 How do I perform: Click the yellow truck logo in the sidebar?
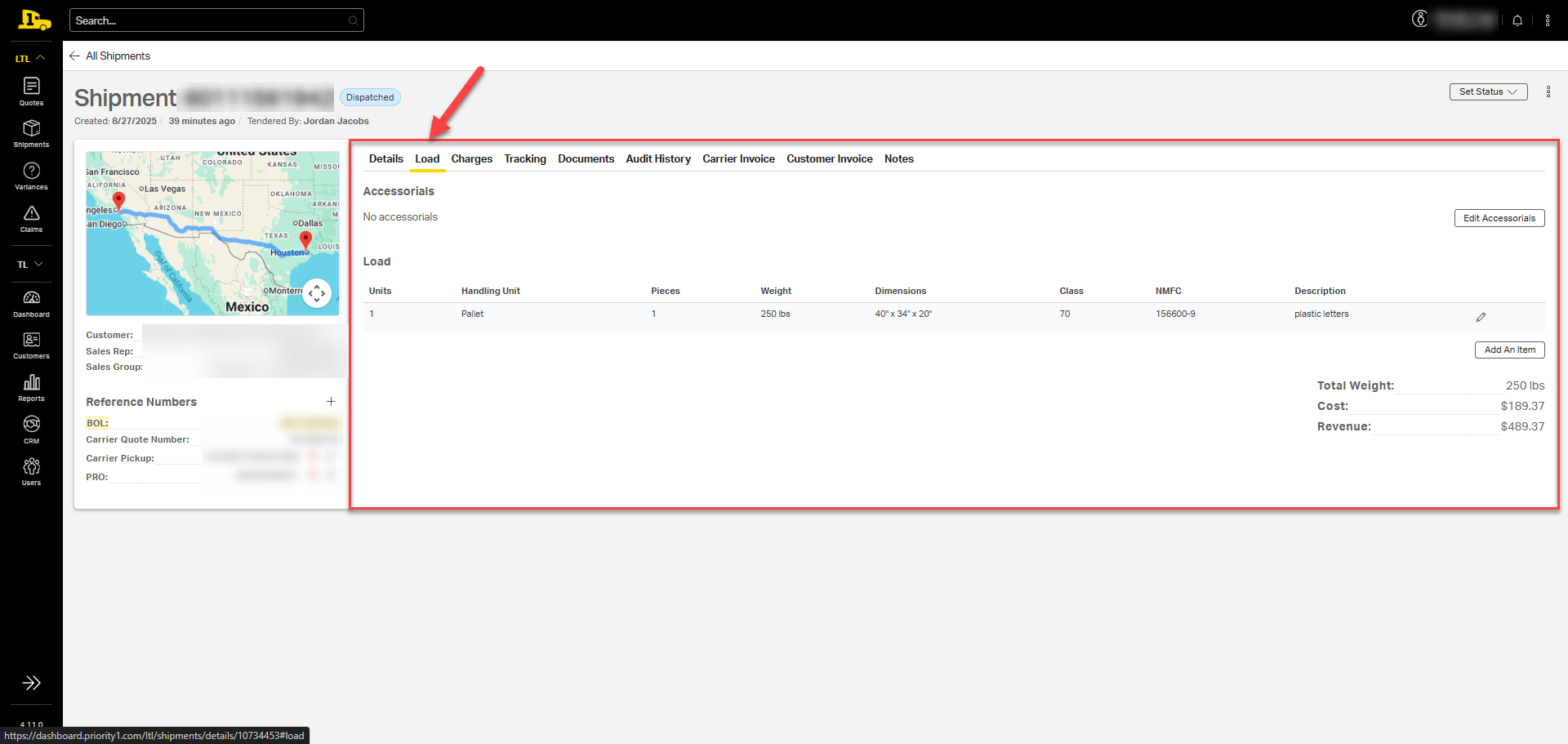[x=33, y=20]
